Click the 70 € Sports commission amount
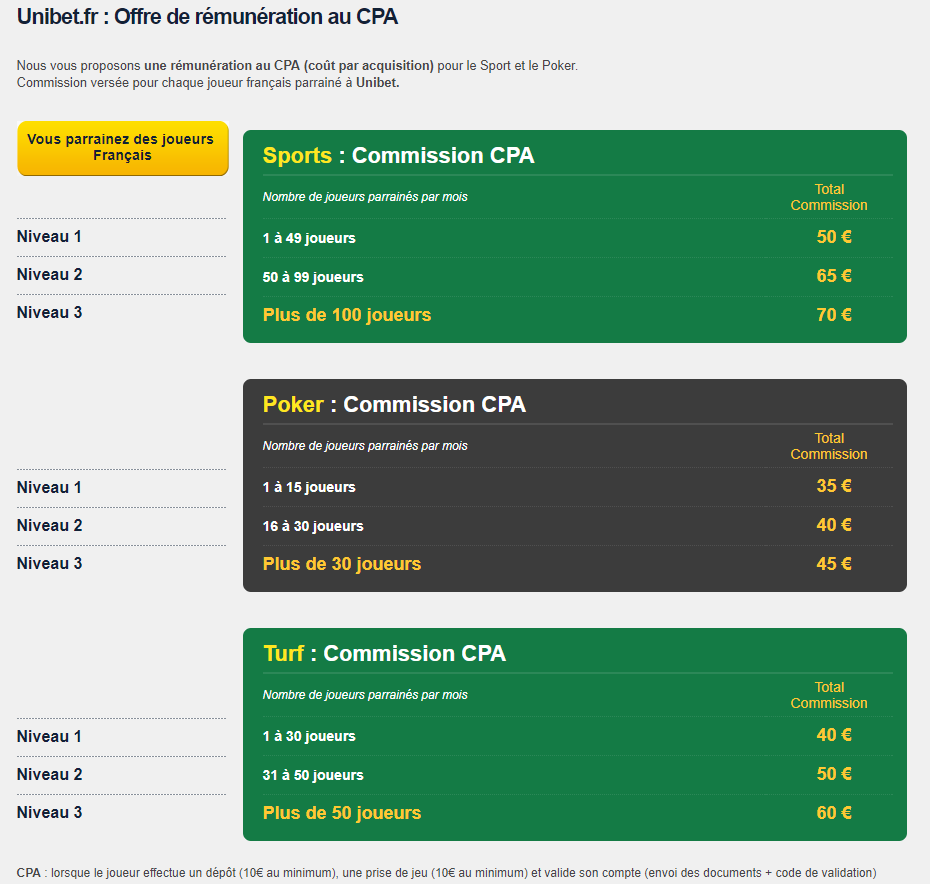930x884 pixels. 834,315
